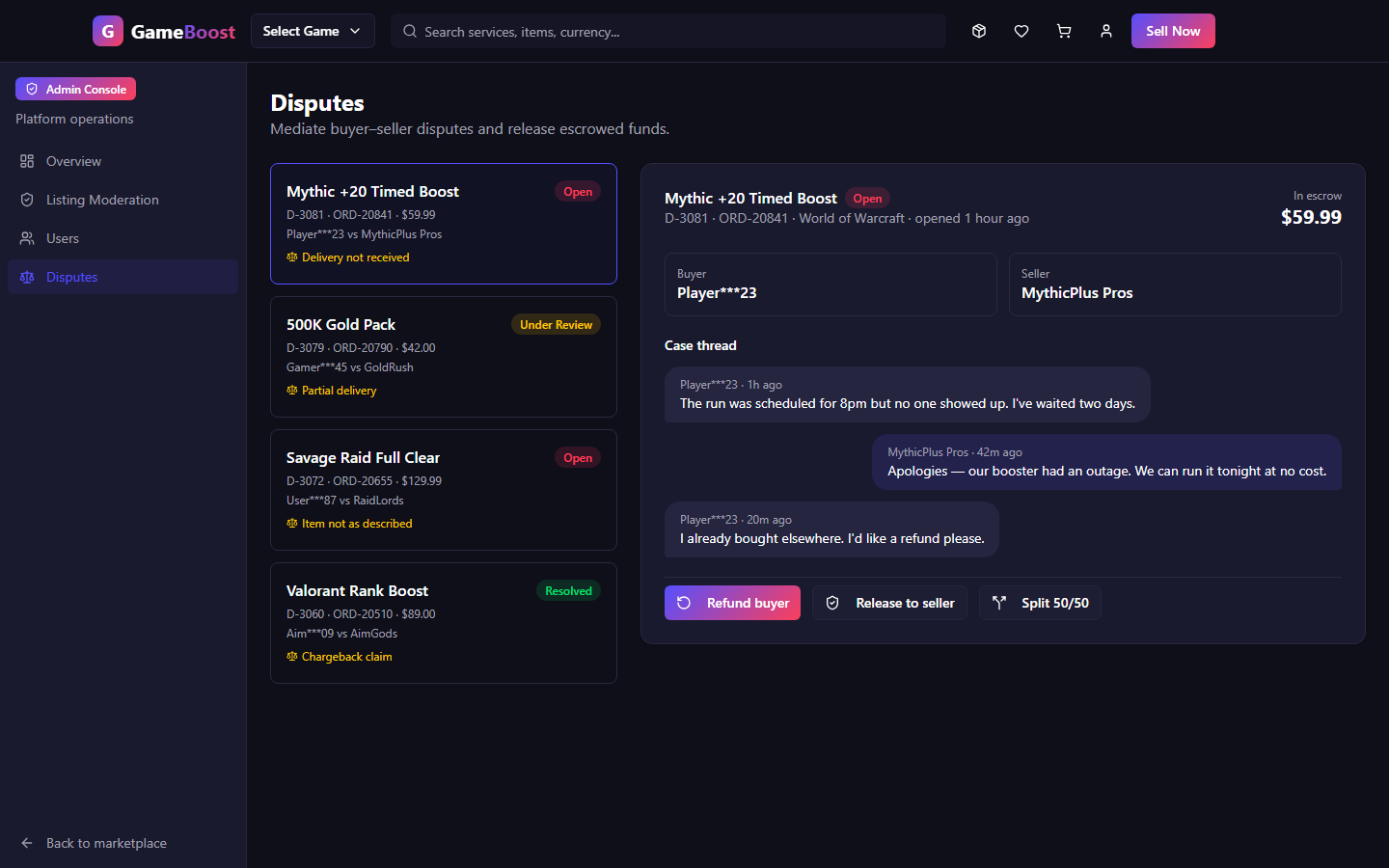Click 'D-3060 · ORD-20510 · $89.00' text

tap(361, 614)
